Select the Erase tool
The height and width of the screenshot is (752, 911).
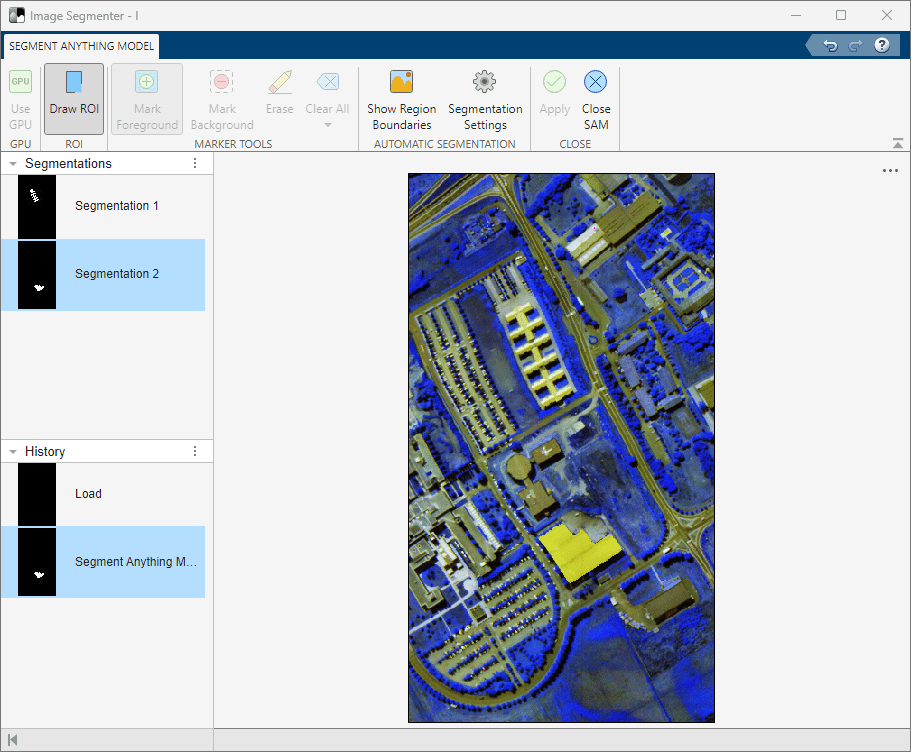coord(280,98)
